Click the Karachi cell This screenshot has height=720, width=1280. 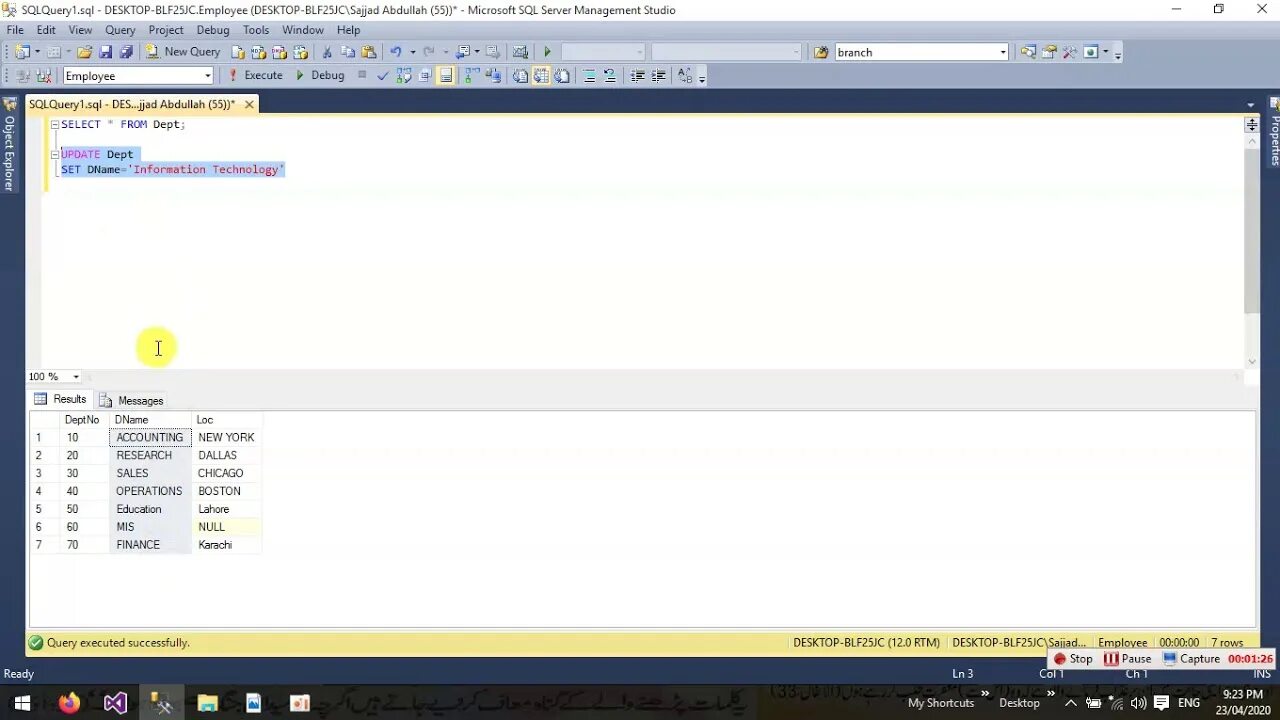click(x=226, y=545)
